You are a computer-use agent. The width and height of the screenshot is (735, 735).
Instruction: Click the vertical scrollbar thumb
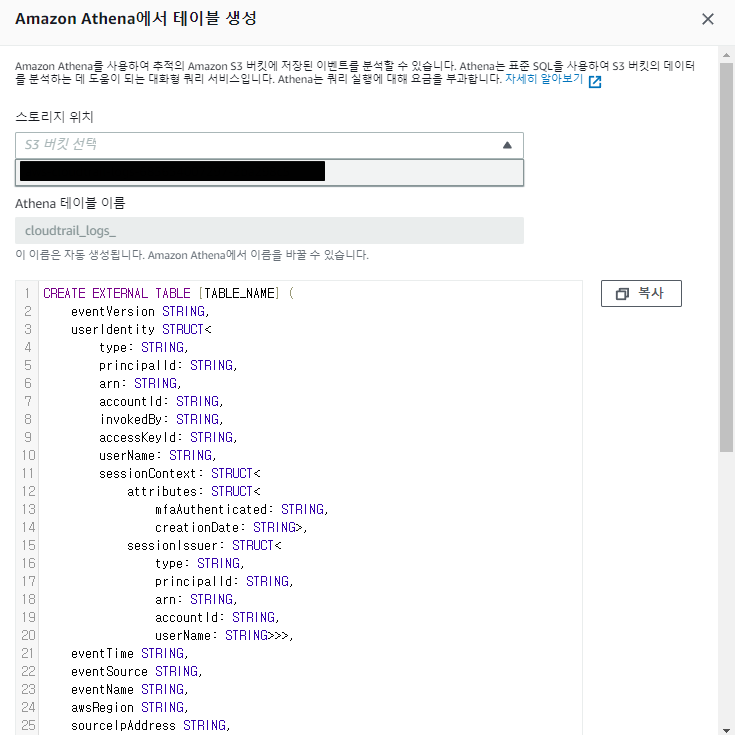pyautogui.click(x=726, y=257)
